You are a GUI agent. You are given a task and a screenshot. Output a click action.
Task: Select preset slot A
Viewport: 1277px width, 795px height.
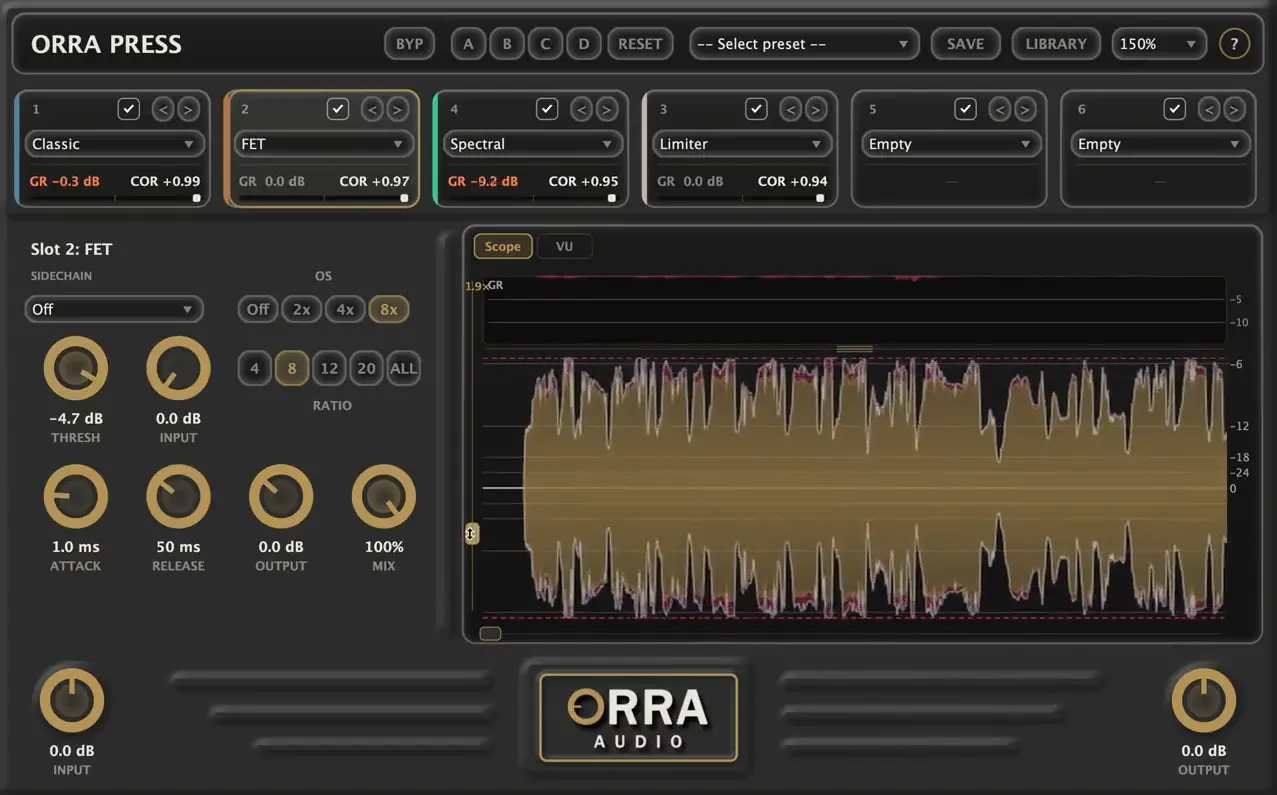pos(468,44)
